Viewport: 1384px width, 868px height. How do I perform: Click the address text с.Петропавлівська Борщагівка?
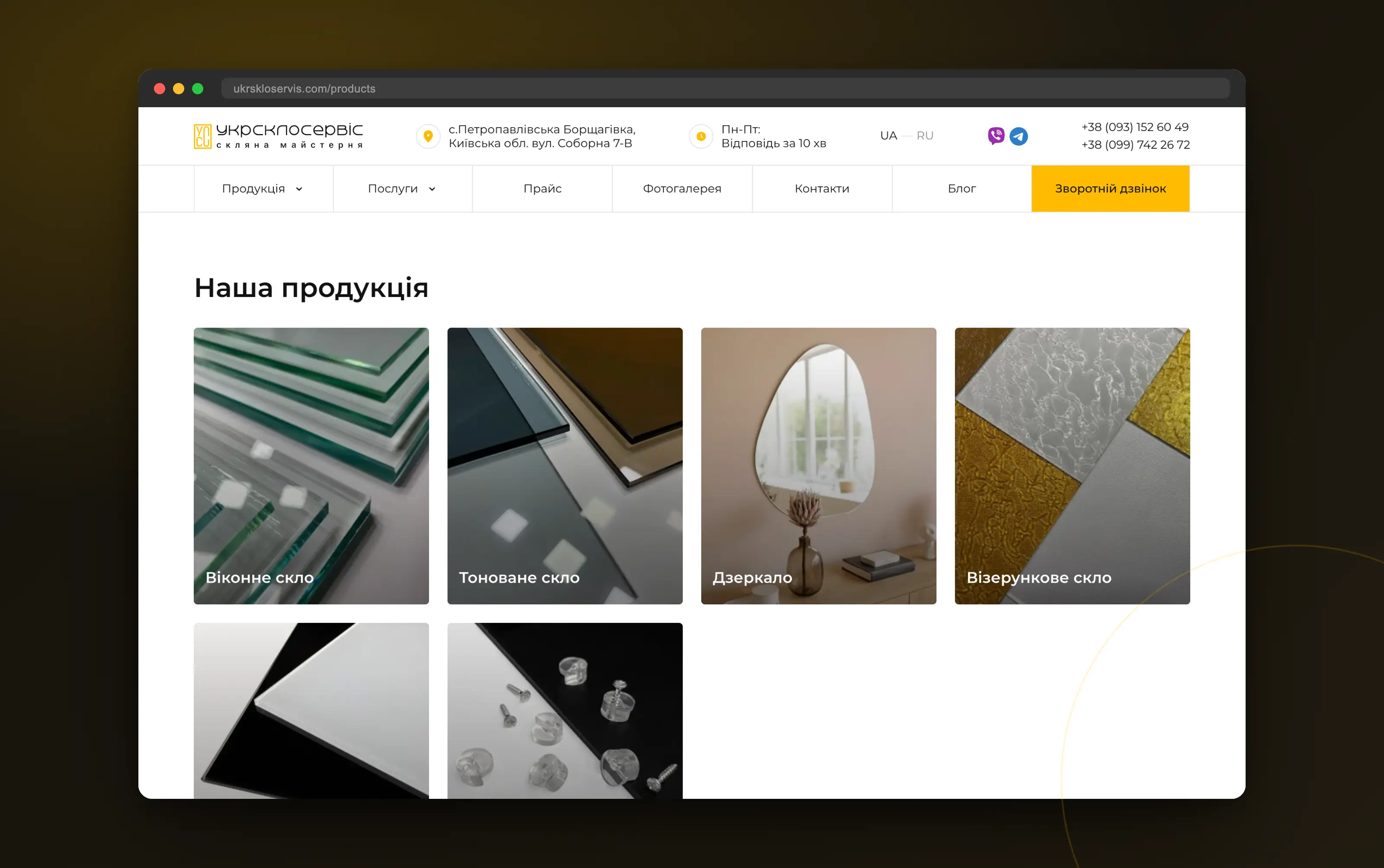(x=542, y=129)
